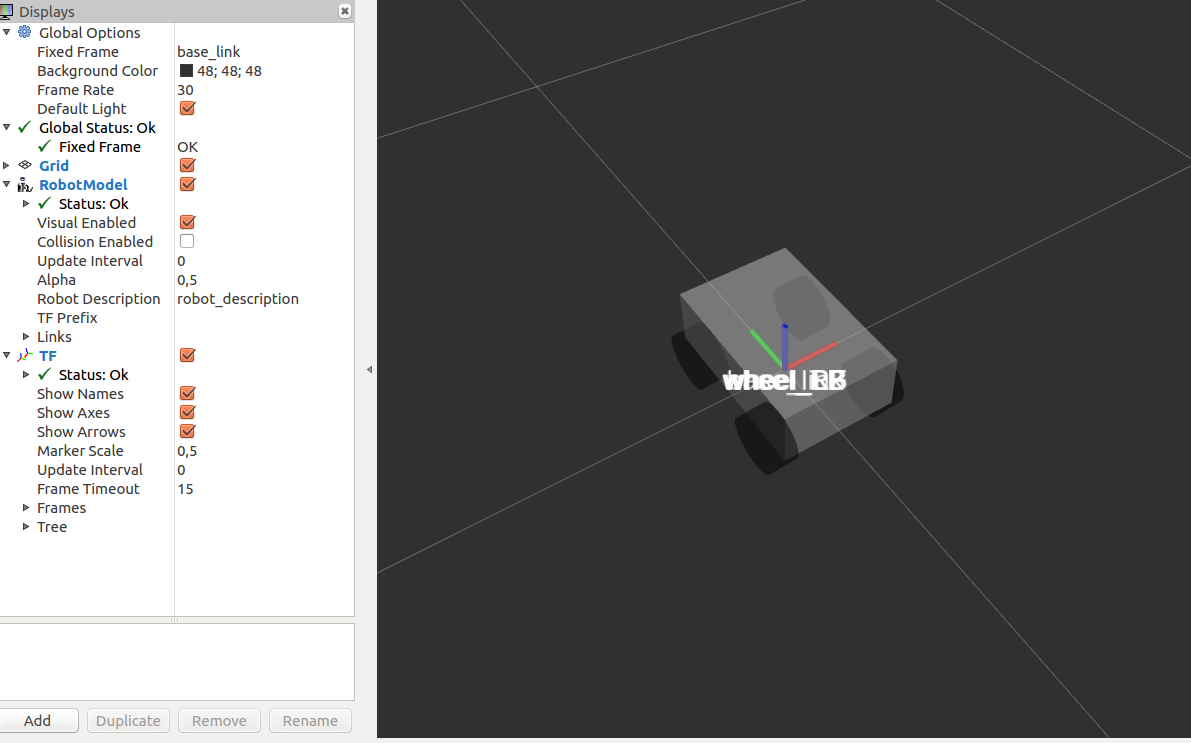Click the empty TF Prefix value field
This screenshot has height=743, width=1191.
[264, 318]
